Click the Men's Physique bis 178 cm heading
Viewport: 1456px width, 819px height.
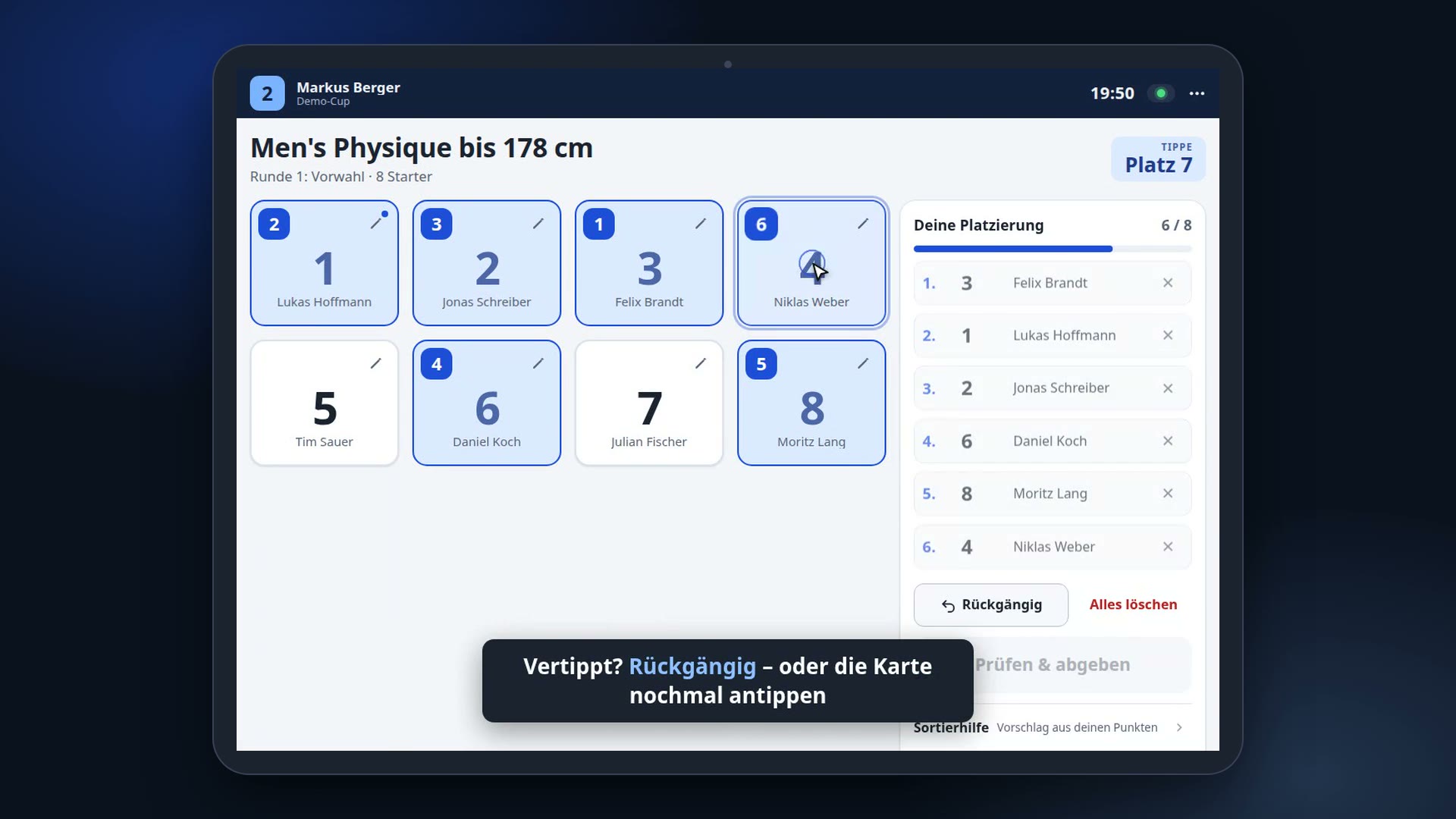tap(422, 148)
